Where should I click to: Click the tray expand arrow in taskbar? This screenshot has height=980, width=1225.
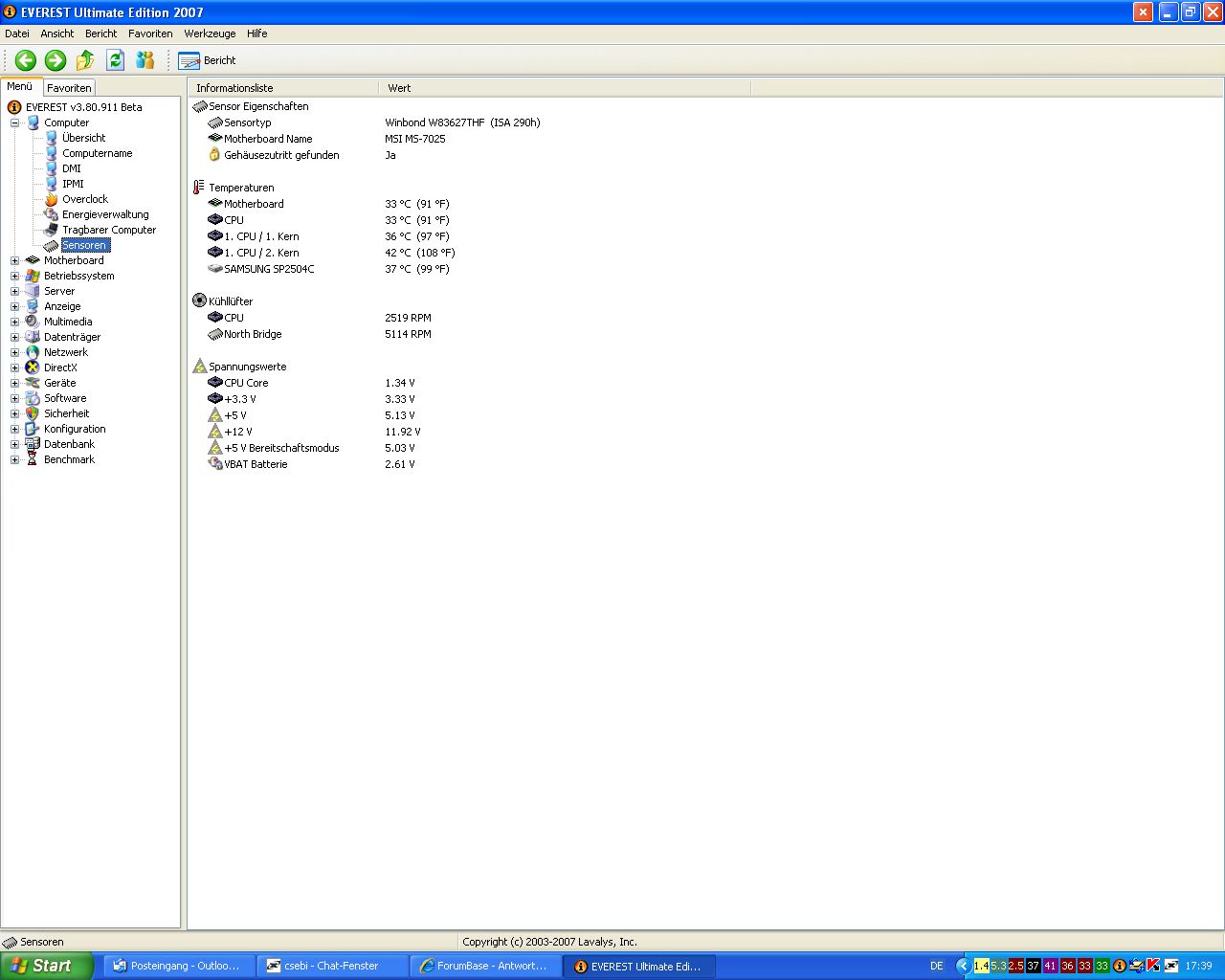pos(964,966)
